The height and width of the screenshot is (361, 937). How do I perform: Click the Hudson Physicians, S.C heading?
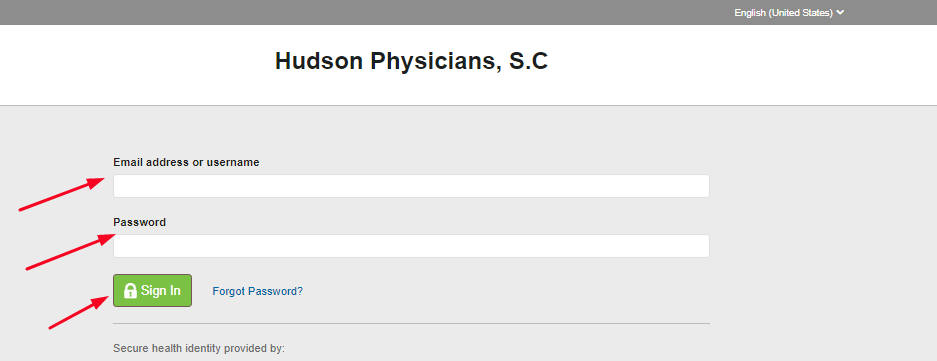coord(411,62)
